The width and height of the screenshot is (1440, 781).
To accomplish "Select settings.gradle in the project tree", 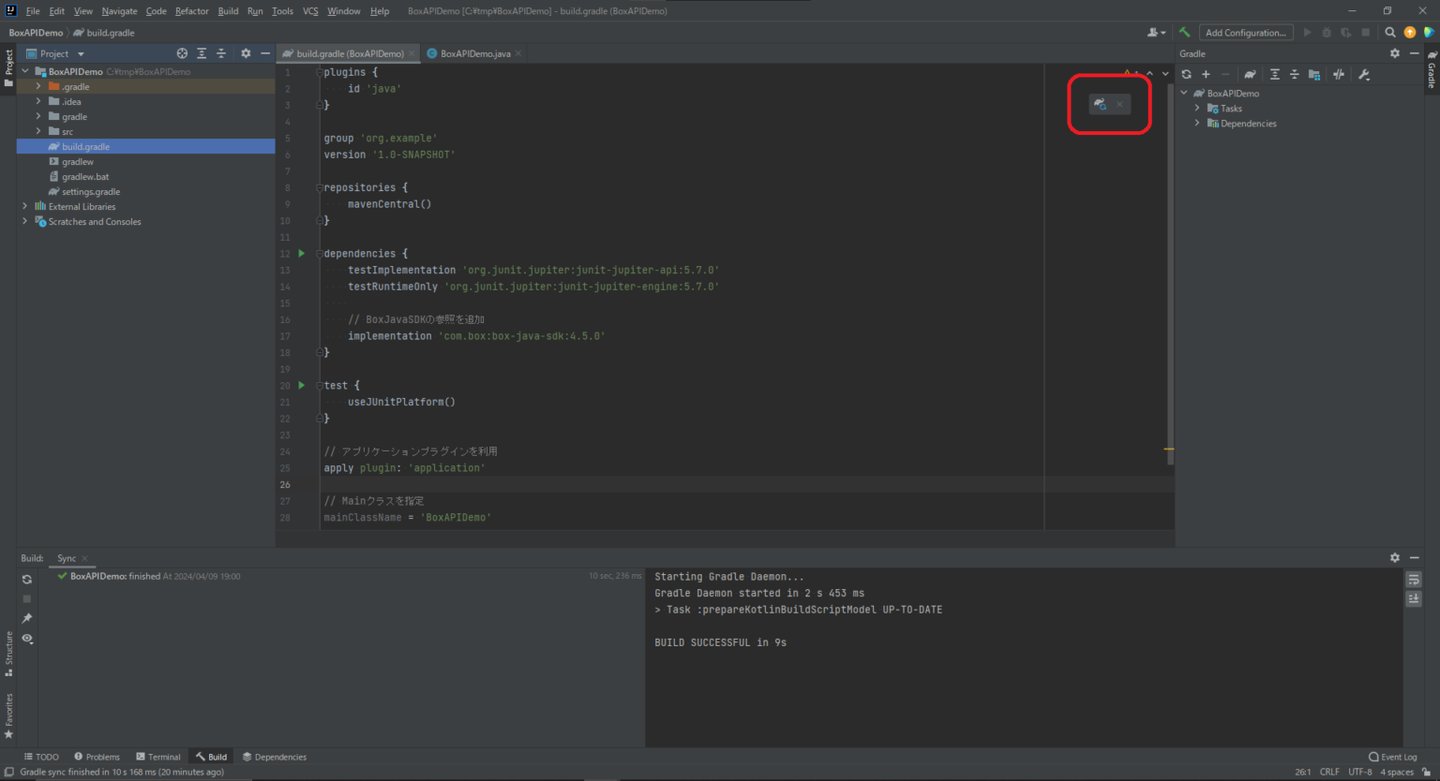I will coord(90,192).
